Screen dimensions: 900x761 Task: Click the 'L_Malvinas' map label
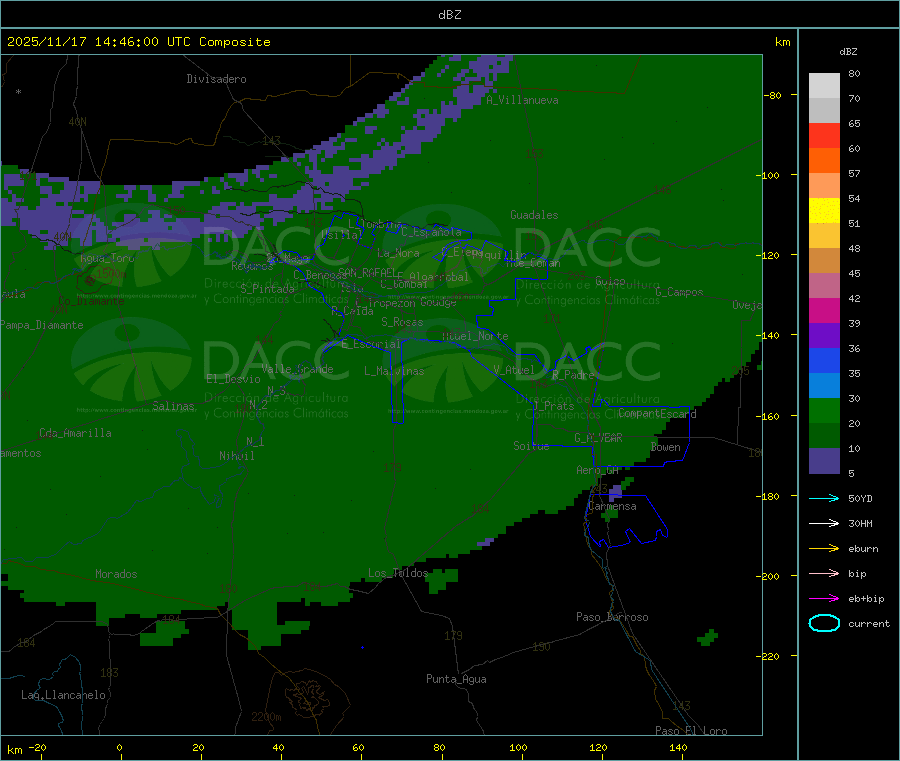394,371
